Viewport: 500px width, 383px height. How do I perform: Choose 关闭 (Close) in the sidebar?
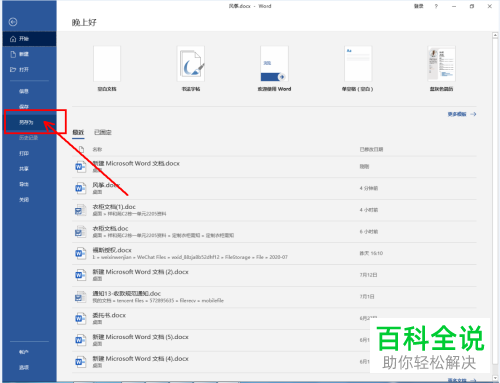[x=29, y=199]
